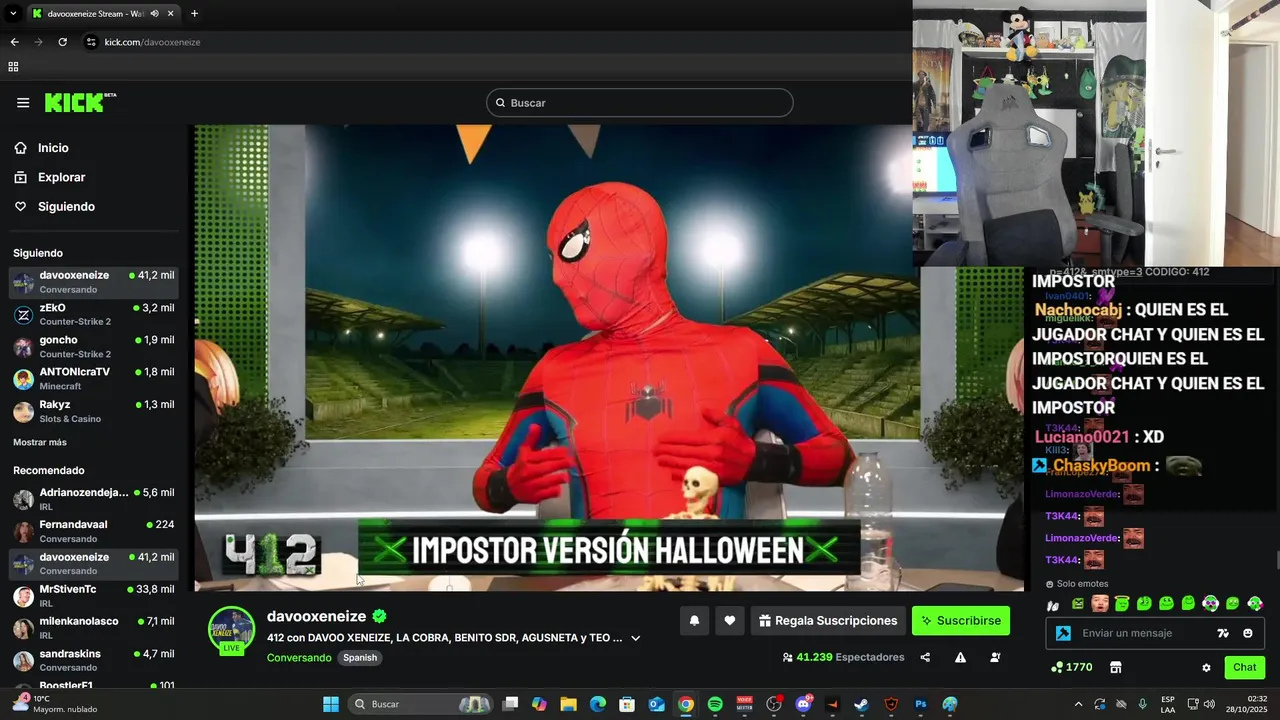Click the Conversando category link
This screenshot has height=720, width=1280.
[299, 658]
